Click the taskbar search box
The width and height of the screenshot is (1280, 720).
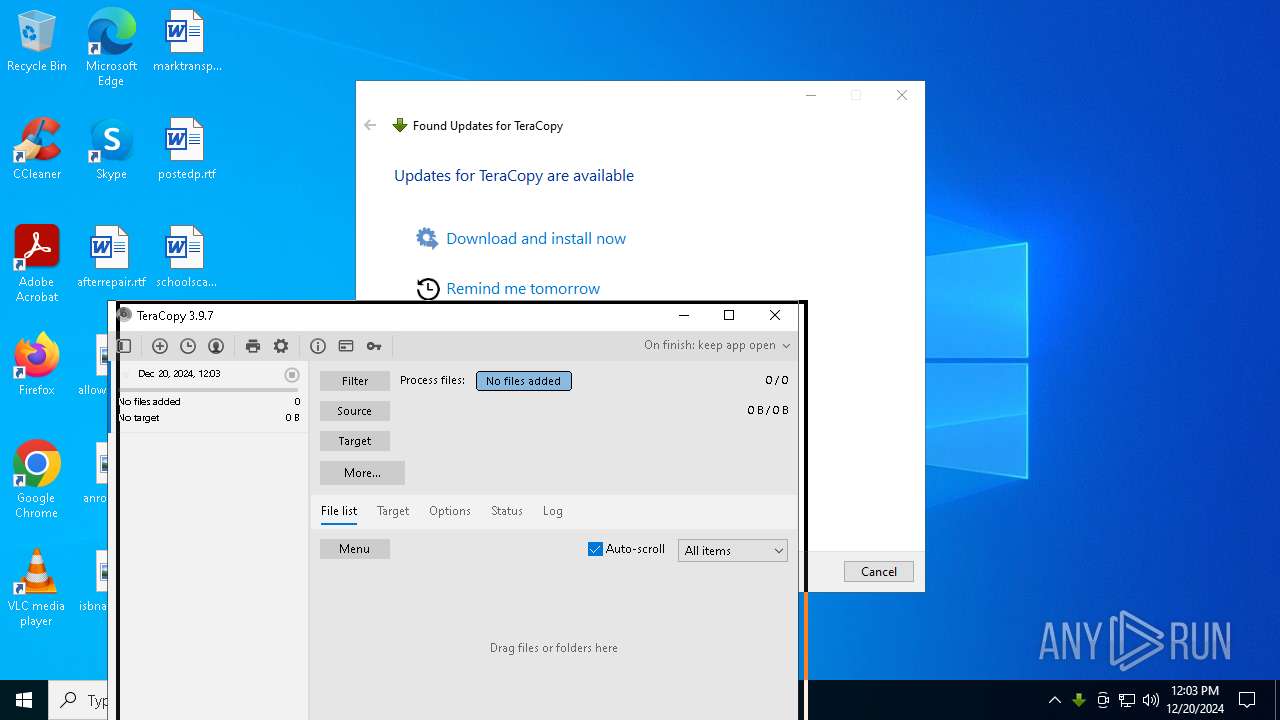click(x=79, y=700)
